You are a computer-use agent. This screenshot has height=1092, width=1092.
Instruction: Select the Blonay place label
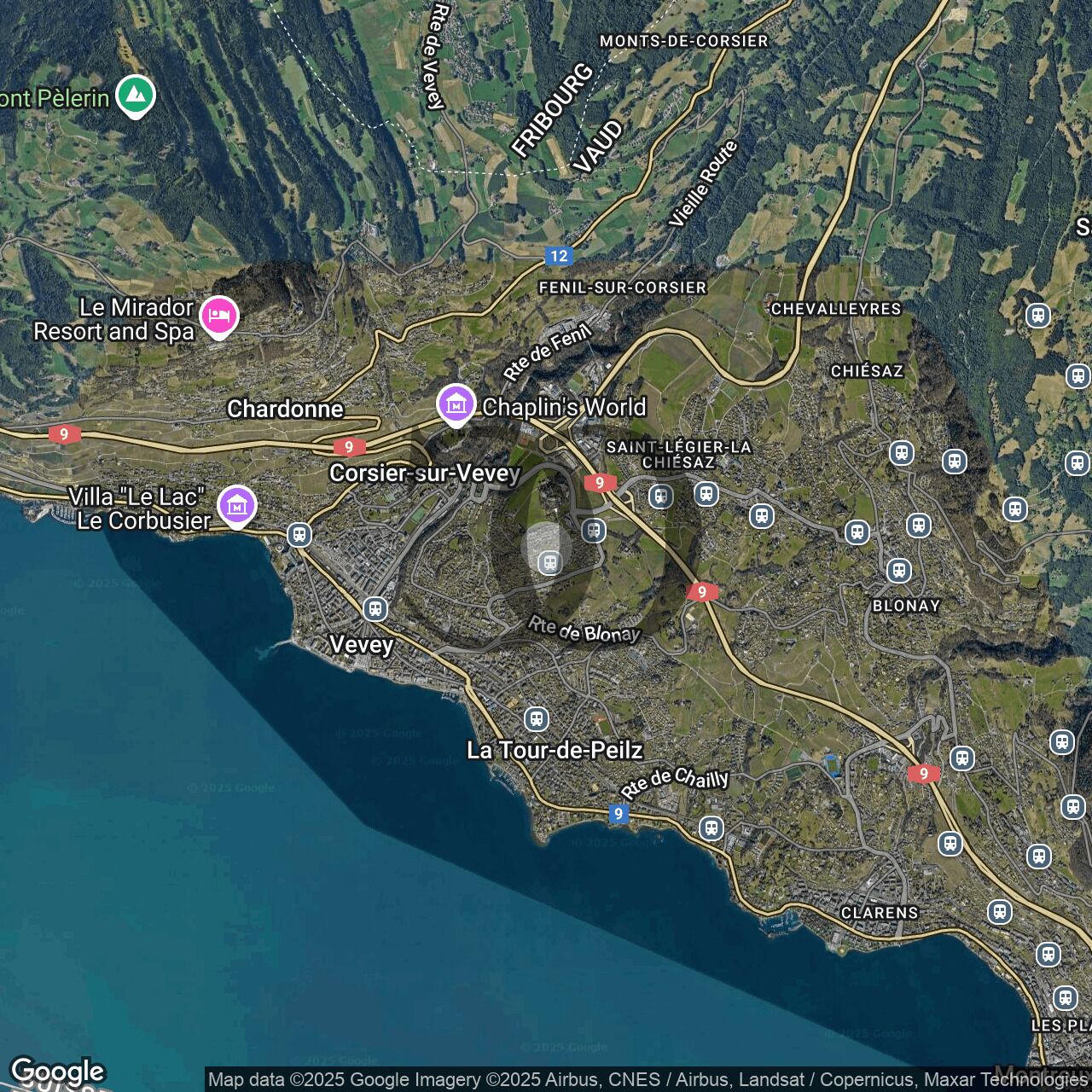click(906, 606)
